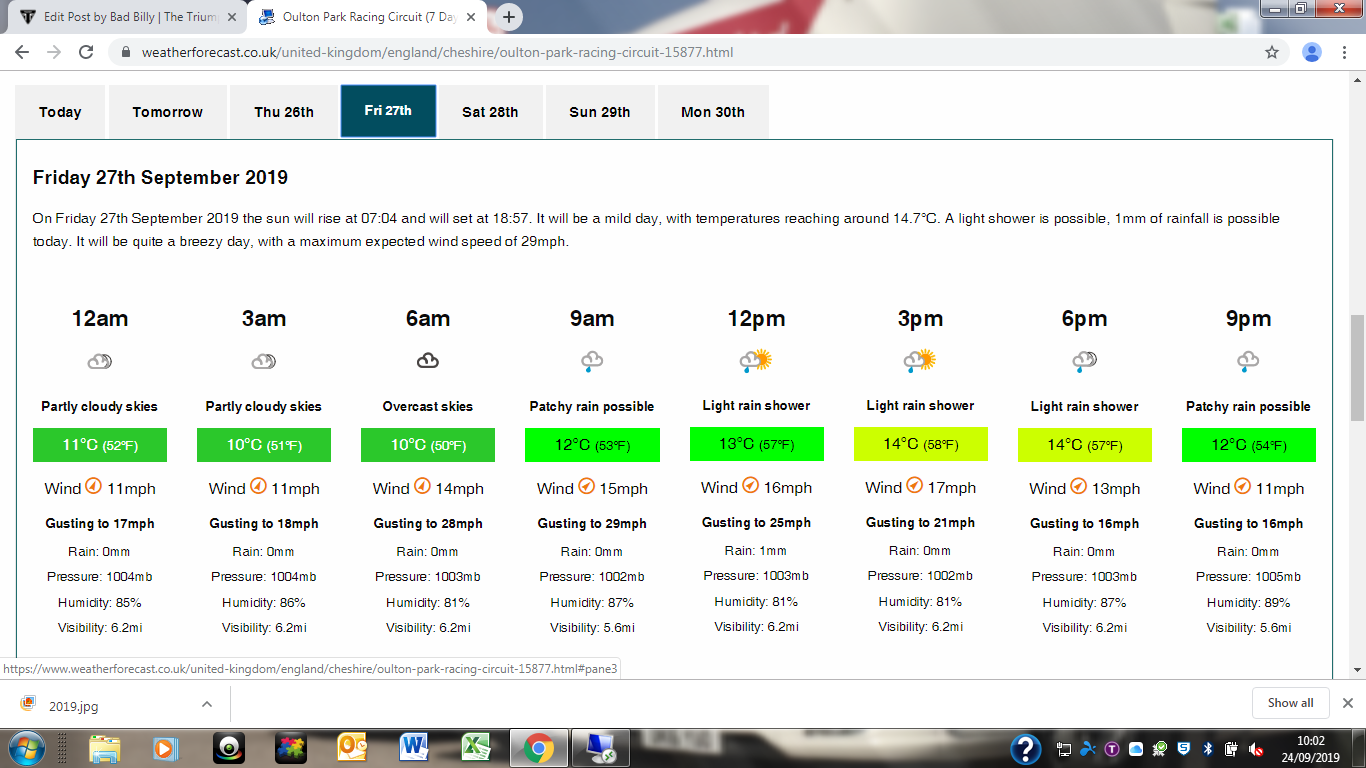Click the wind direction icon under 9am

click(586, 488)
